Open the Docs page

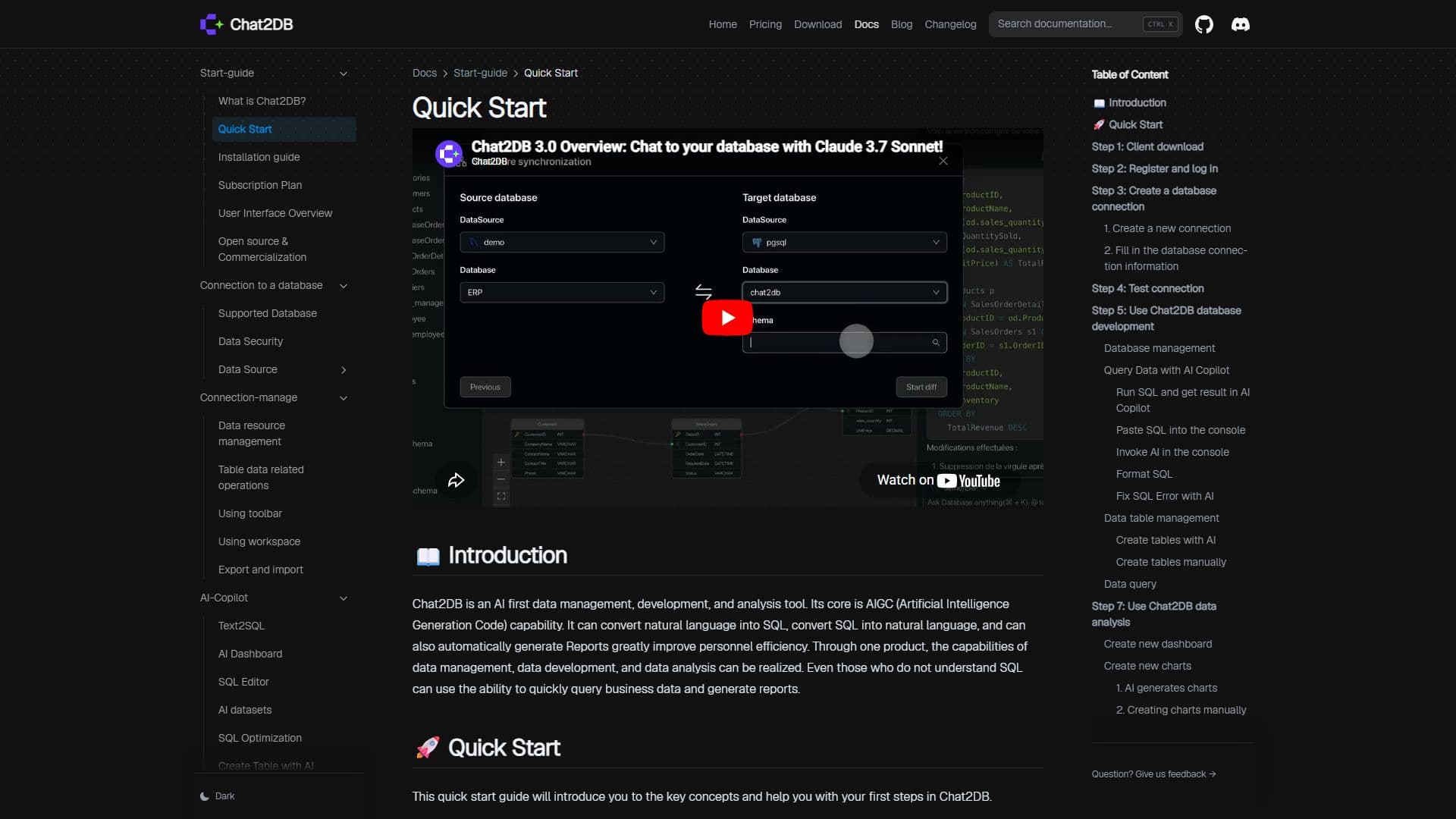point(866,24)
